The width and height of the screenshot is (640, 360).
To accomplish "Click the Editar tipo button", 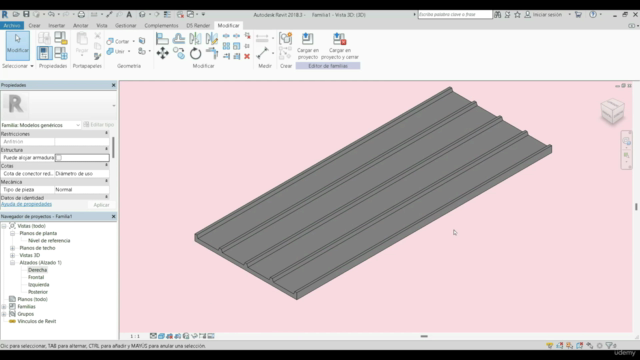I will pyautogui.click(x=98, y=124).
